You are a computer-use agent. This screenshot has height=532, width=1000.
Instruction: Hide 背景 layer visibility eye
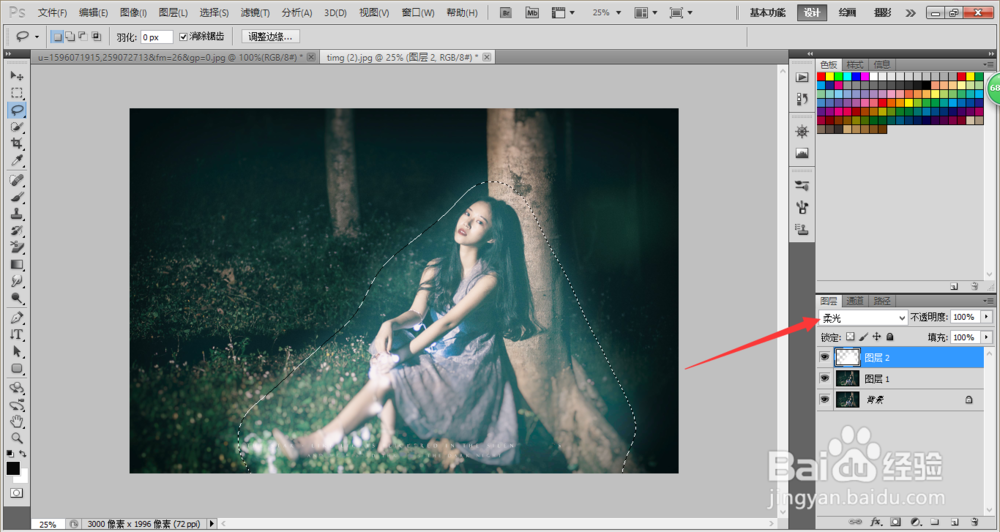(x=825, y=399)
